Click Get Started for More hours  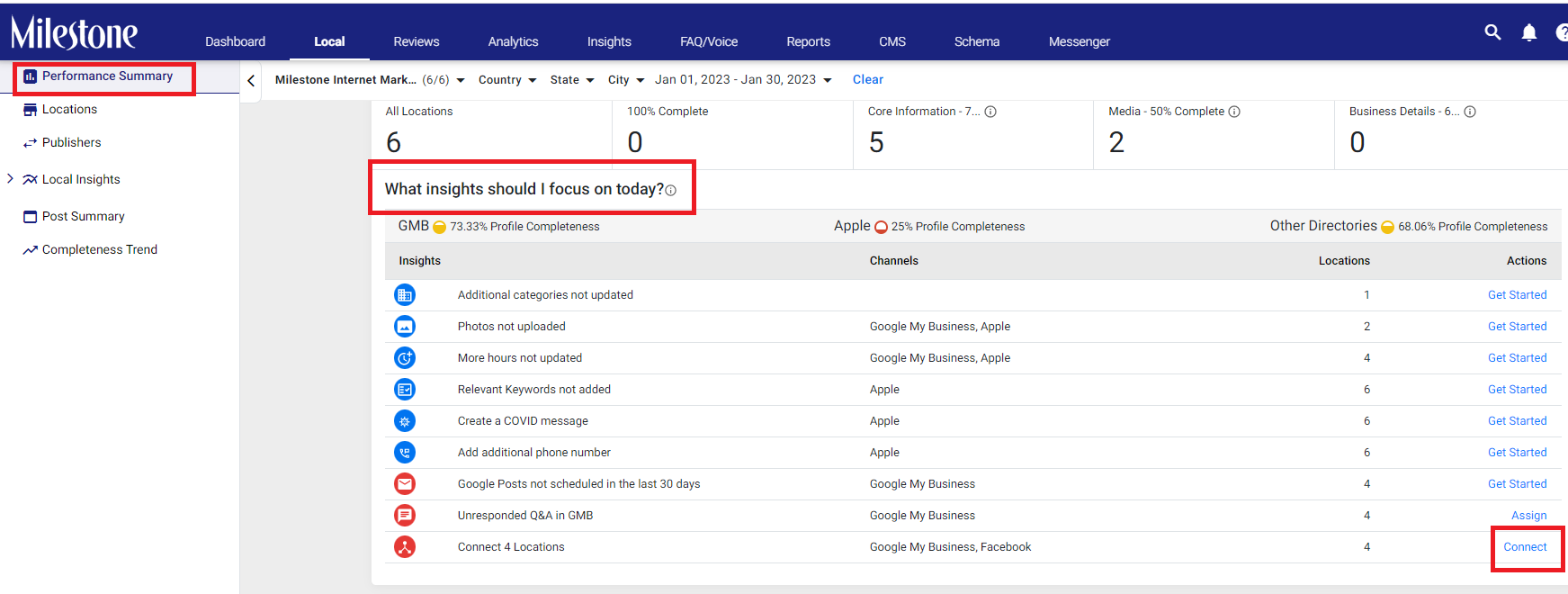click(1517, 358)
